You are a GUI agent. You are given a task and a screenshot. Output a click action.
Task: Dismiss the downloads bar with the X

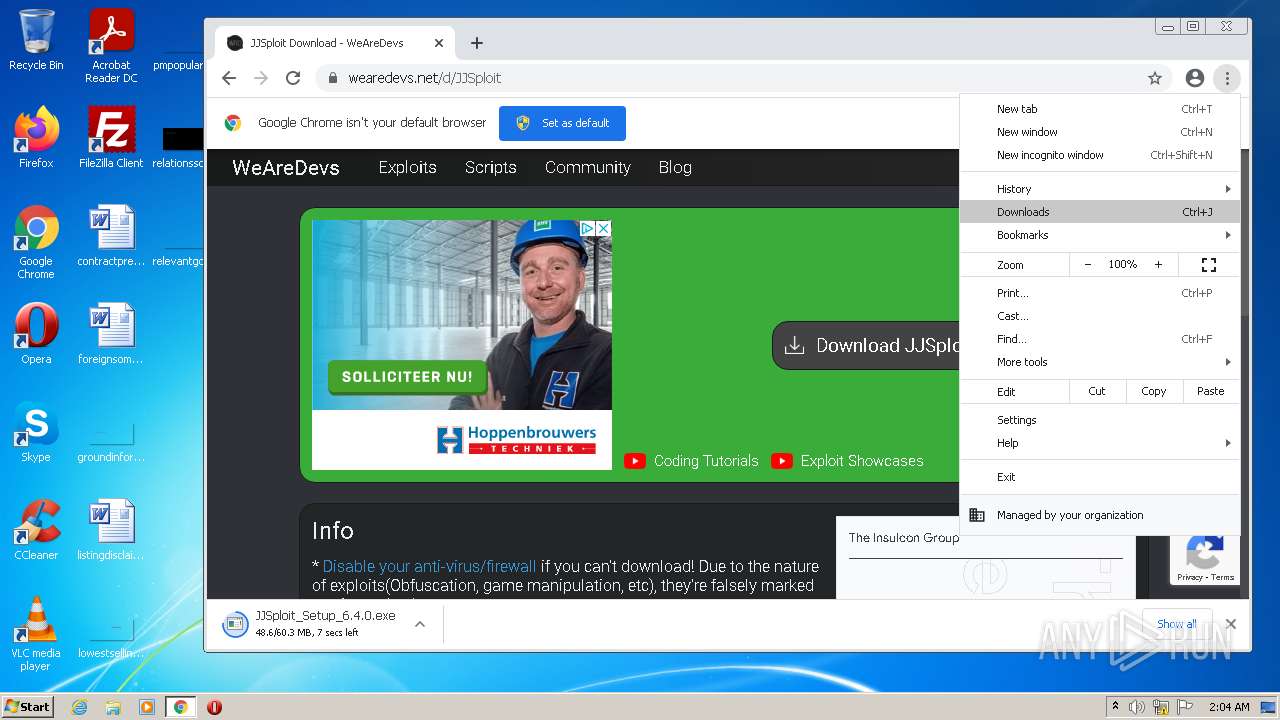click(1231, 624)
